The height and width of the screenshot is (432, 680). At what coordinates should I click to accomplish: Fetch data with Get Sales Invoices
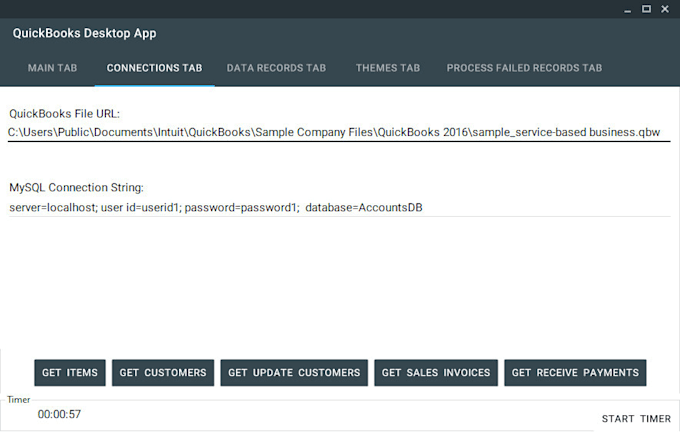[436, 373]
